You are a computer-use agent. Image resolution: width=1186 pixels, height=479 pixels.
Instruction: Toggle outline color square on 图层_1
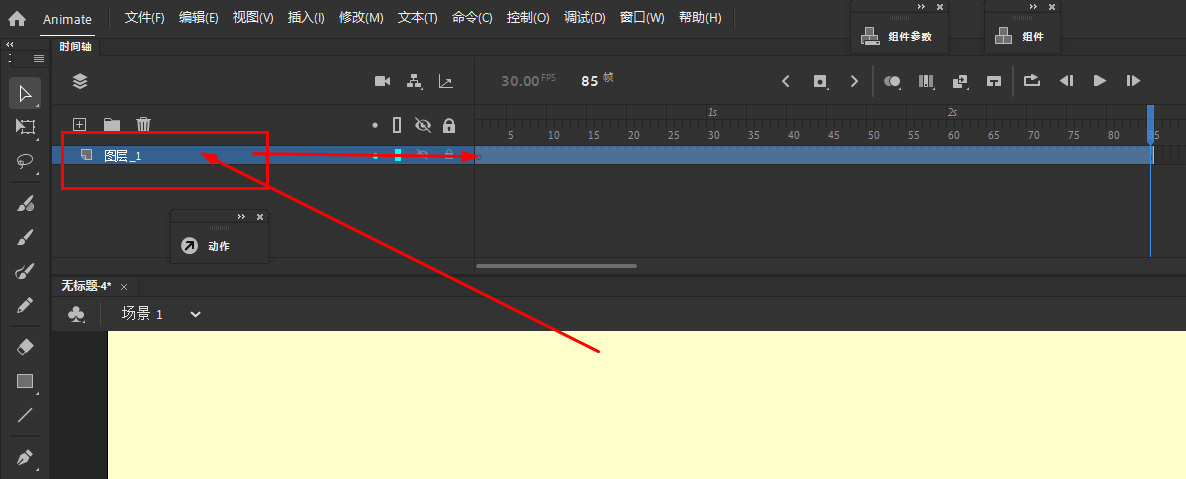[398, 155]
